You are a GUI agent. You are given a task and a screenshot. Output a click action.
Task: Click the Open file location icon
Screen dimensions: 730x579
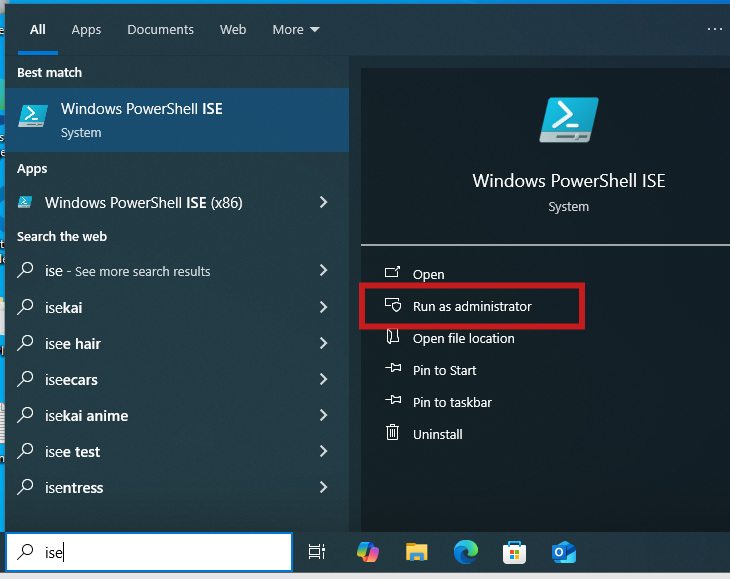(x=393, y=336)
